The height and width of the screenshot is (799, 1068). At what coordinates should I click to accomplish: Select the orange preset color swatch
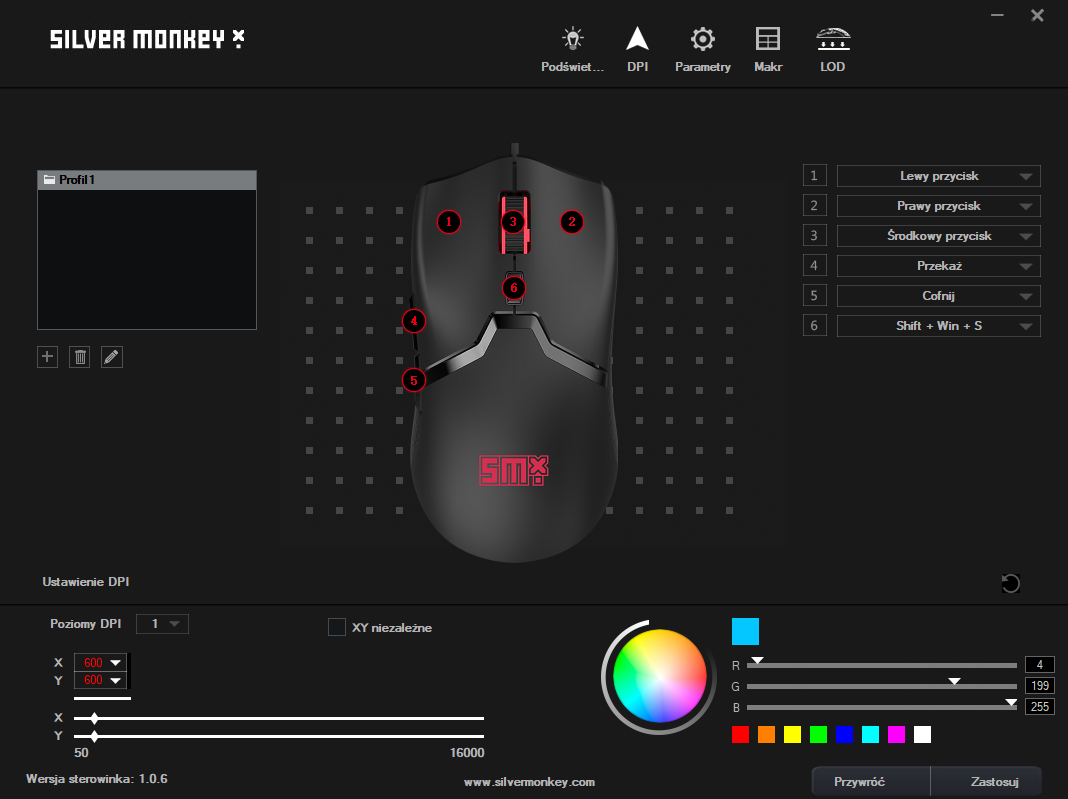click(x=766, y=734)
